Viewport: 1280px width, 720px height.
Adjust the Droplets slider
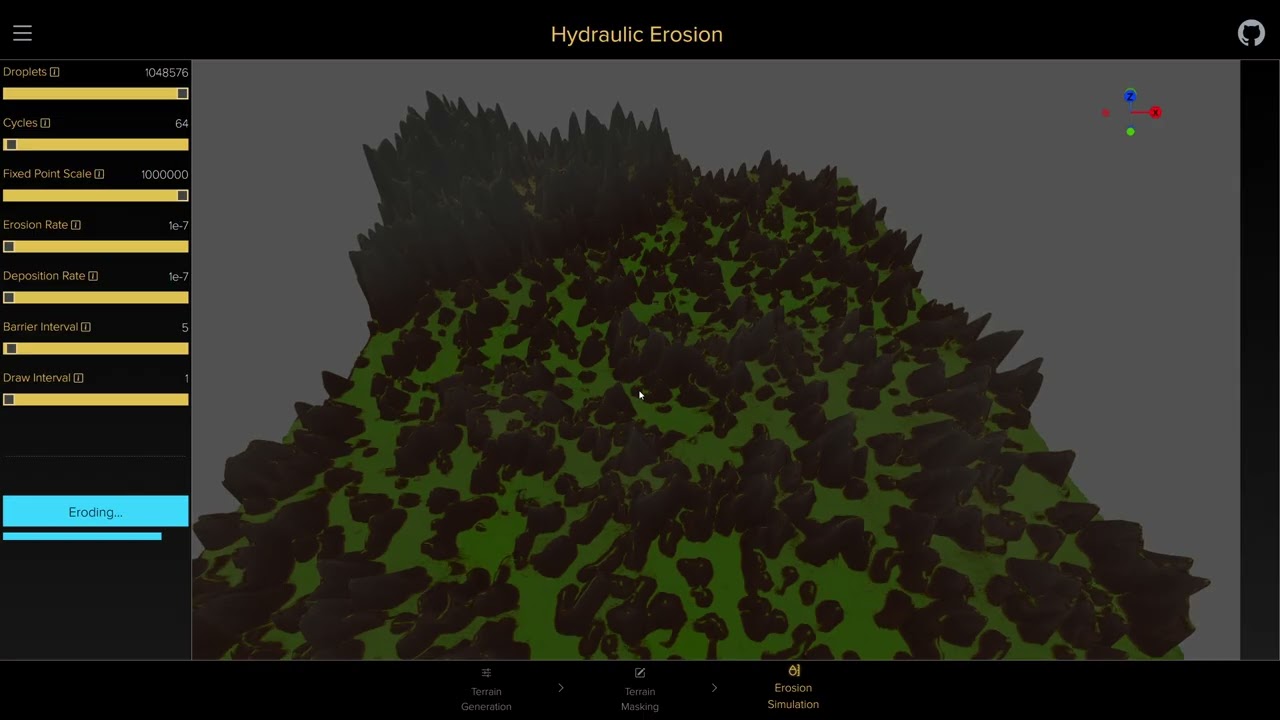[x=95, y=93]
